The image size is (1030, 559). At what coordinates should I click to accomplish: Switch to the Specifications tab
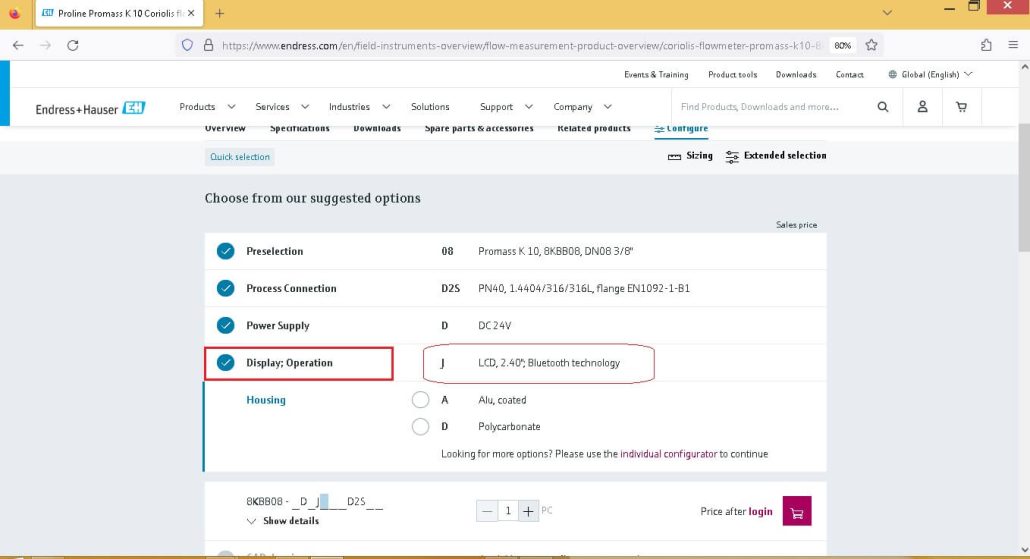click(300, 128)
